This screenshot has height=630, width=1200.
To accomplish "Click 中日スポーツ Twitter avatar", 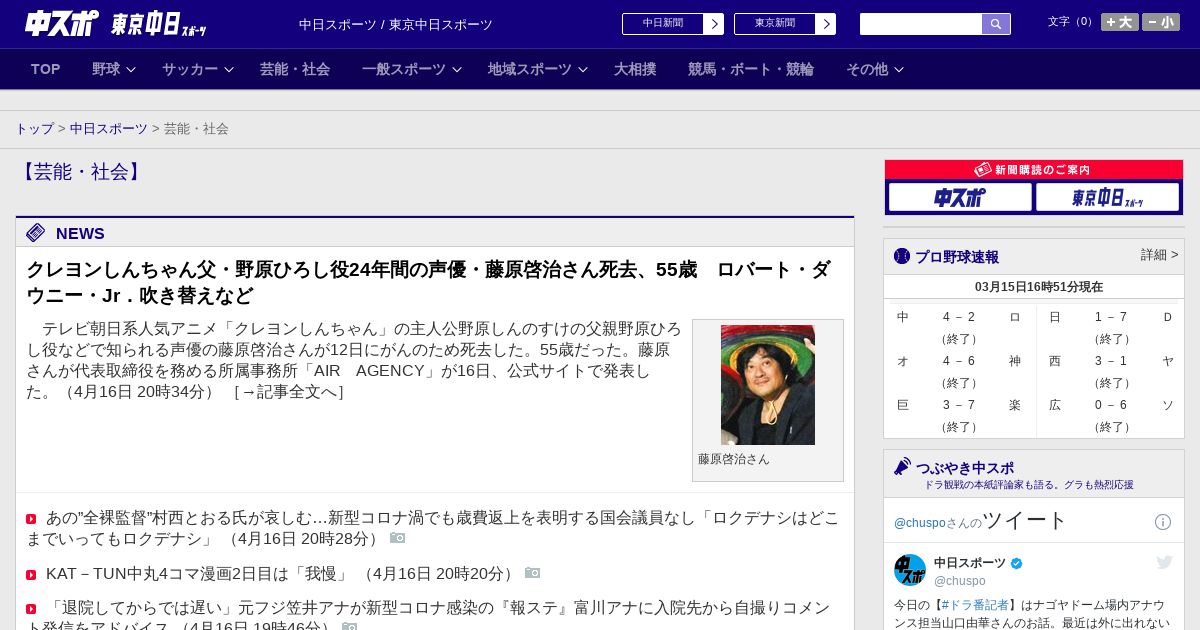I will click(910, 570).
